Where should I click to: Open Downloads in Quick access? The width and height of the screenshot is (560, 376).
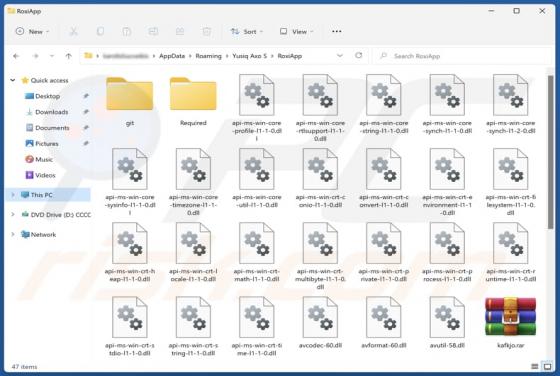click(x=51, y=112)
